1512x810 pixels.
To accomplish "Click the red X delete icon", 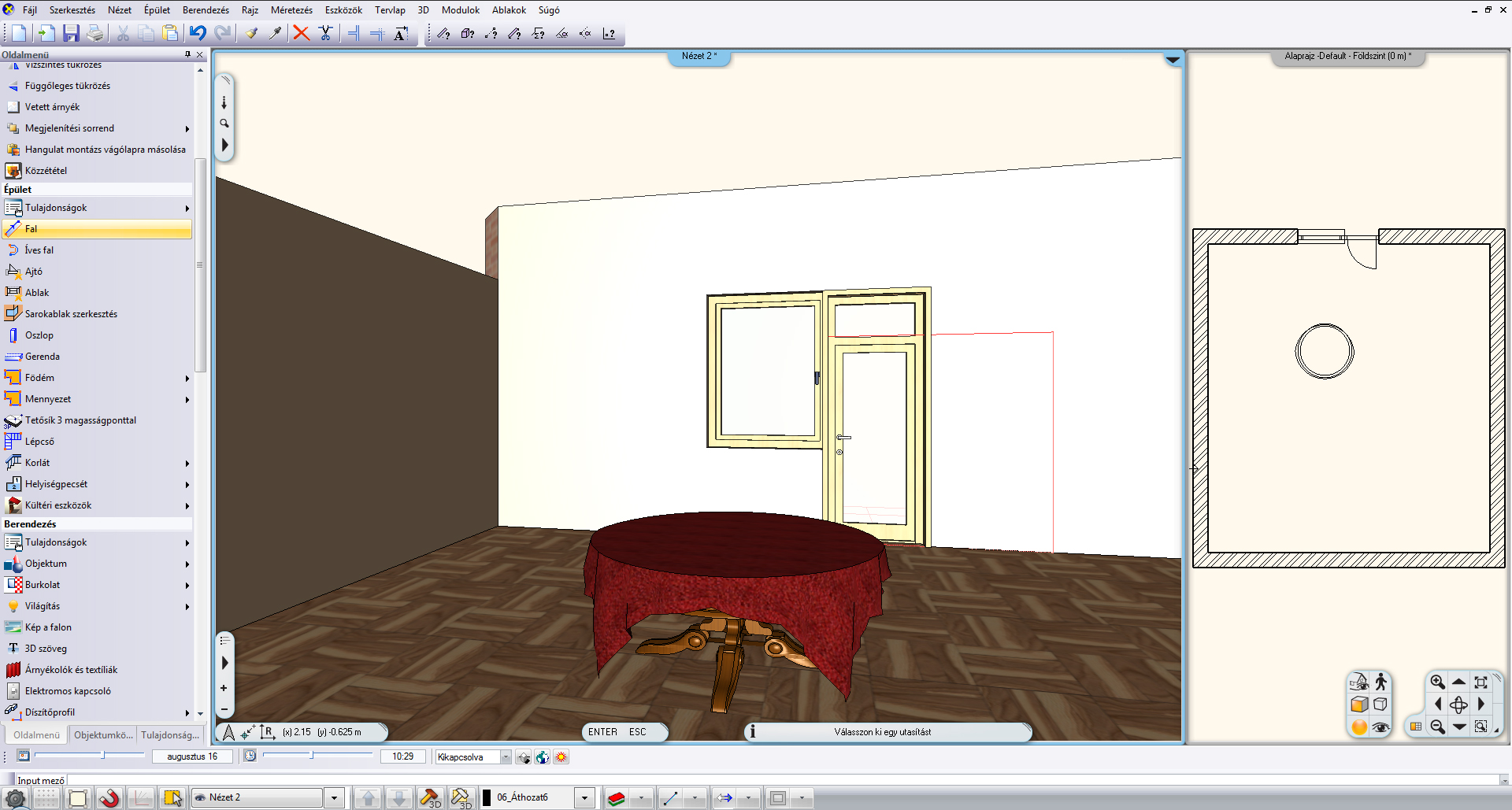I will coord(301,33).
